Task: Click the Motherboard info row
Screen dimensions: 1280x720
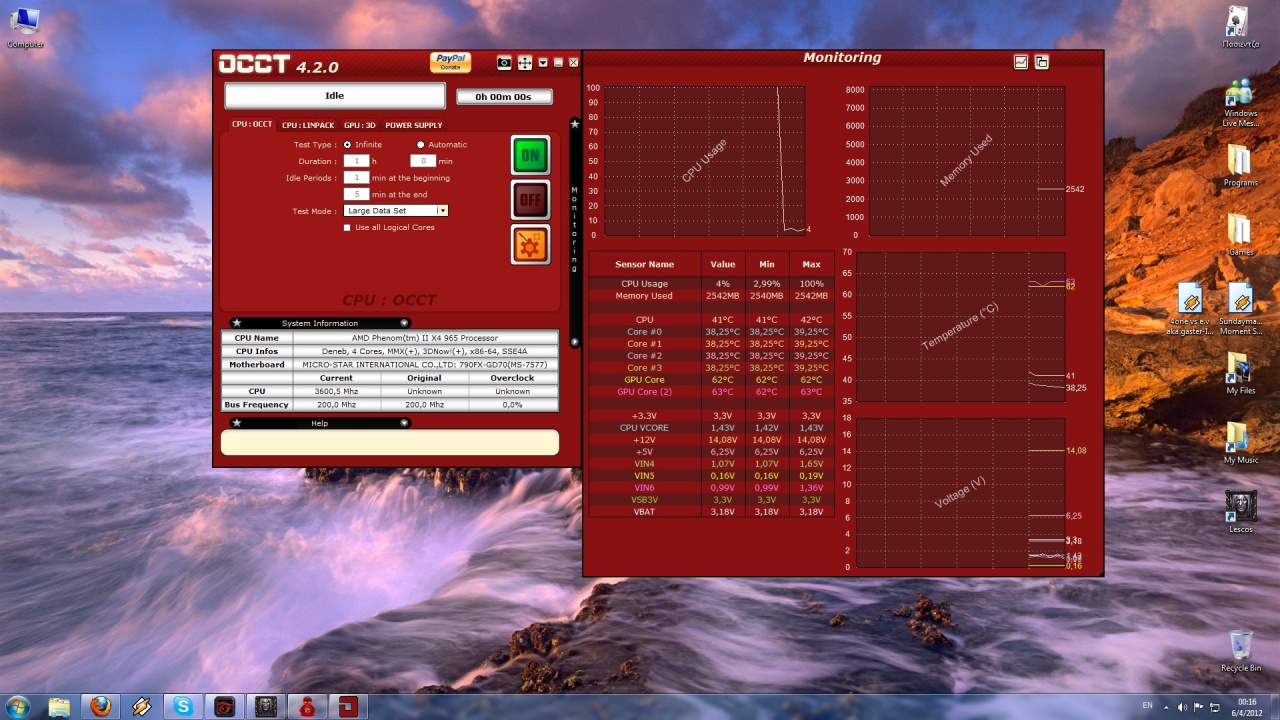Action: (x=390, y=365)
